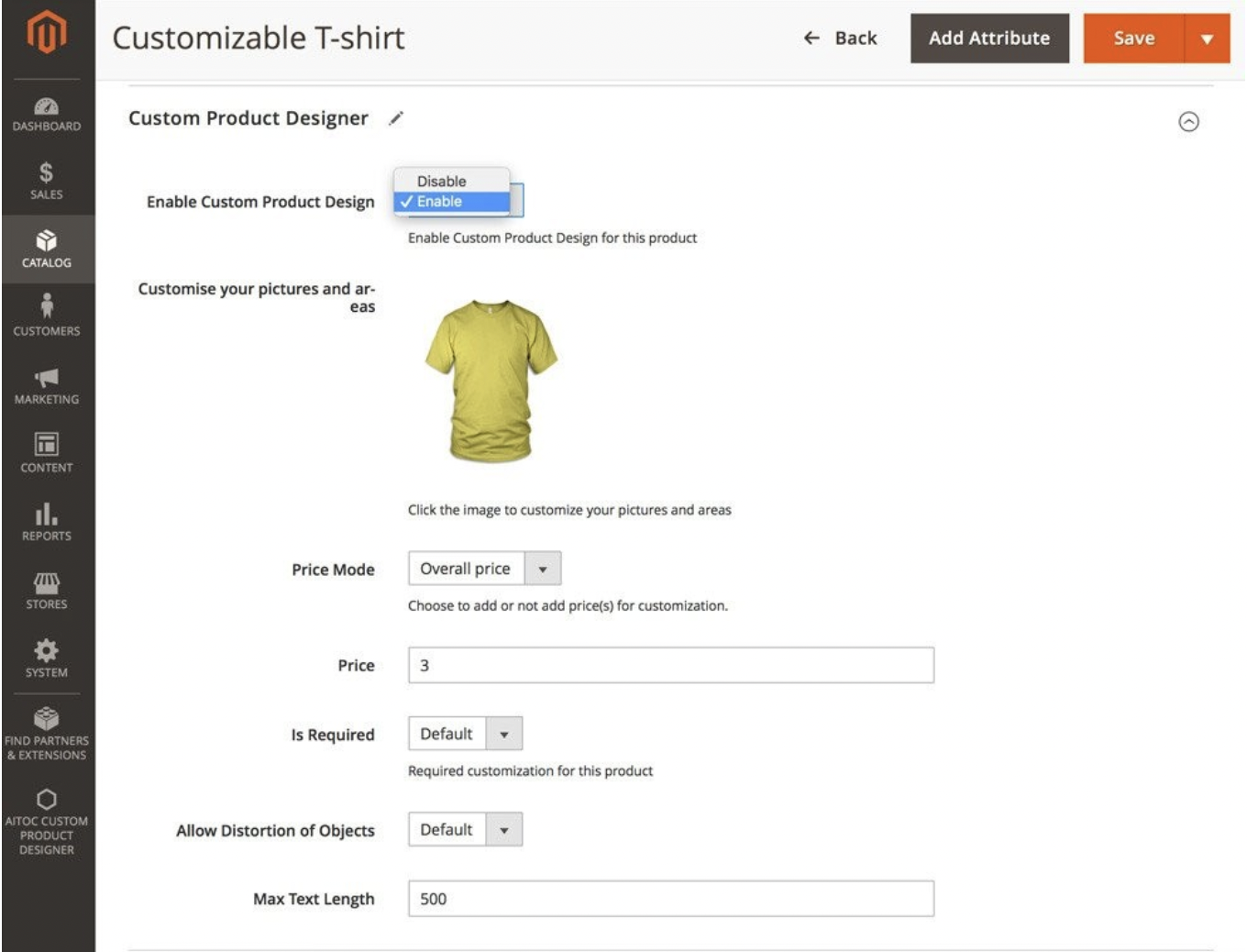1247x952 pixels.
Task: Select Enable in the open dropdown list
Action: tap(451, 202)
